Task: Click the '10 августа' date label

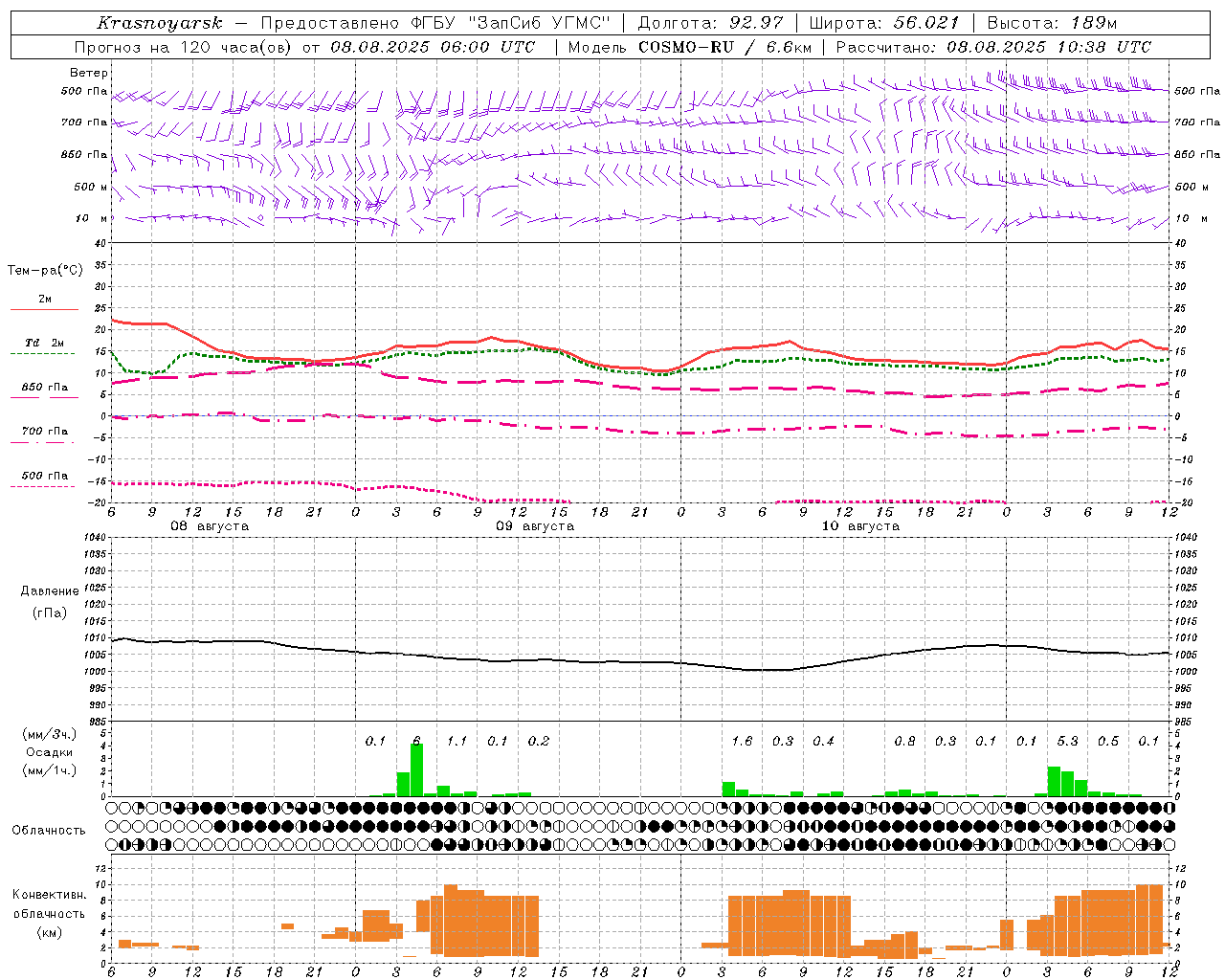Action: pyautogui.click(x=860, y=526)
